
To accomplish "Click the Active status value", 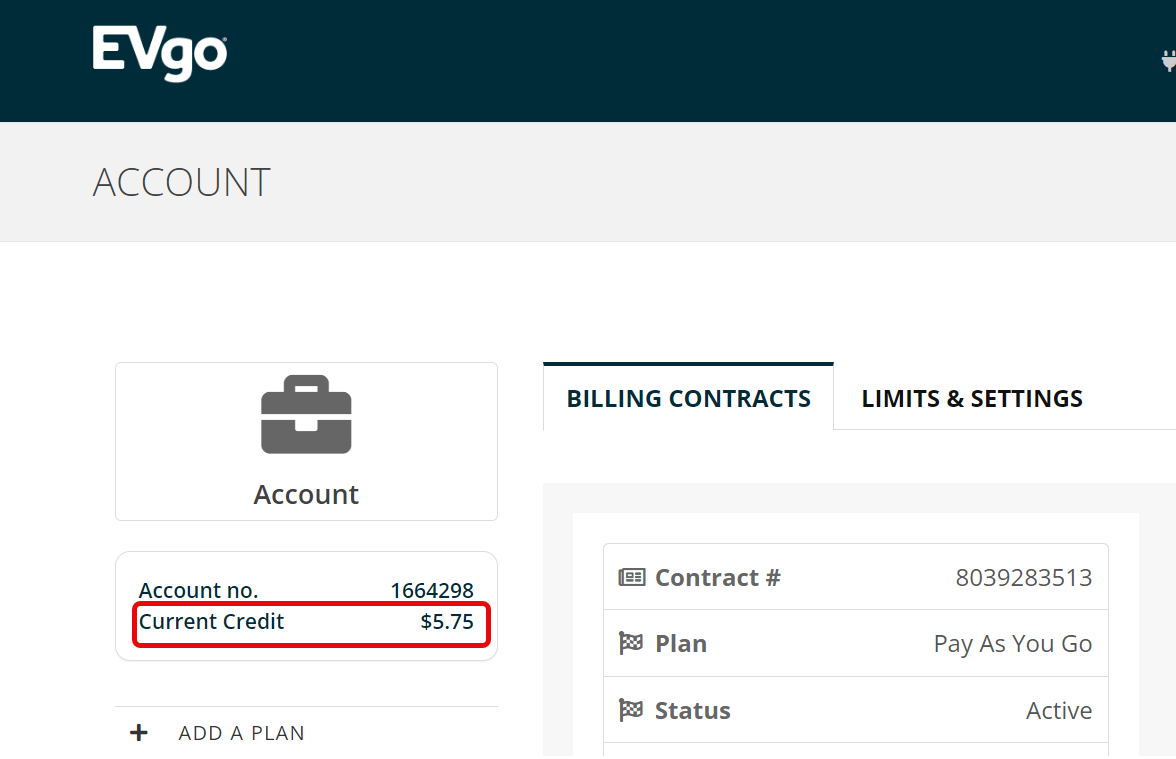I will [x=1059, y=710].
